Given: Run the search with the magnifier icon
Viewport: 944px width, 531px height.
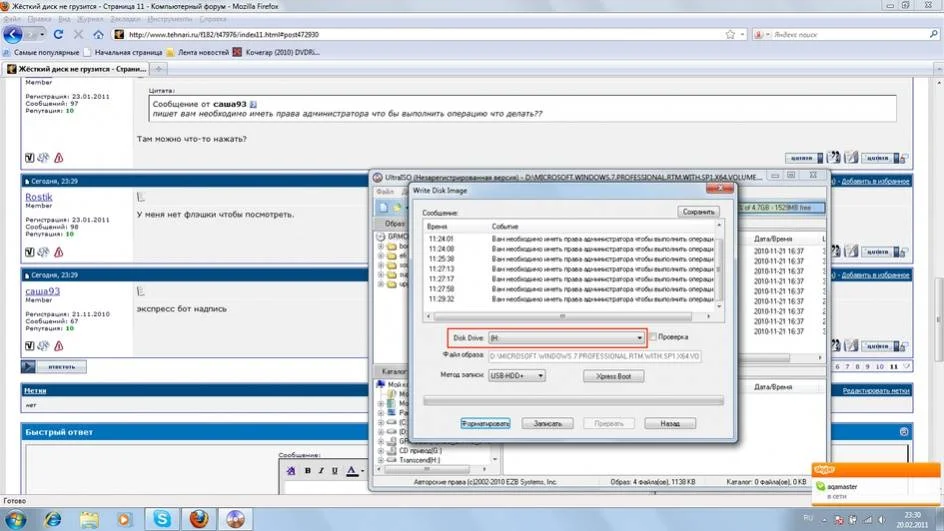Looking at the screenshot, I should click(x=934, y=34).
